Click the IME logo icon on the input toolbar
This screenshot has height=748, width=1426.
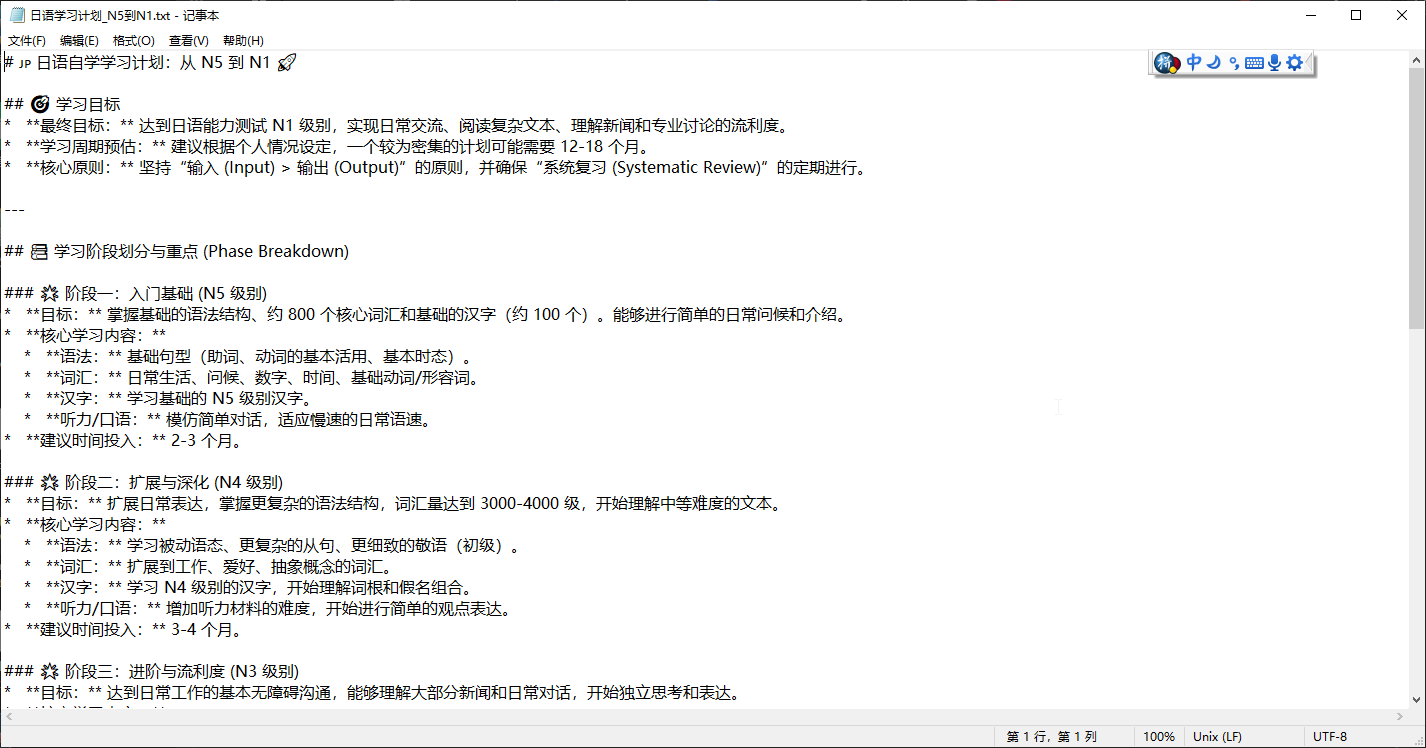pos(1167,63)
